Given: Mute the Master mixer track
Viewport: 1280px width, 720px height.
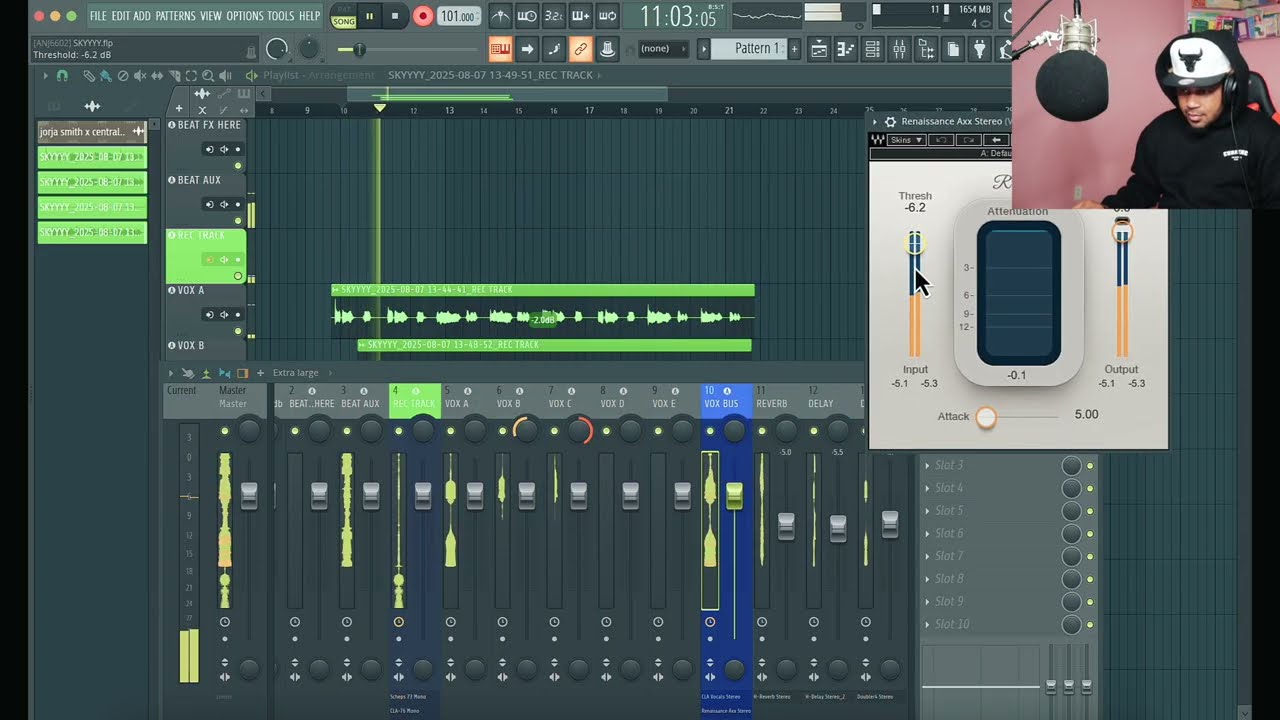Looking at the screenshot, I should [224, 431].
